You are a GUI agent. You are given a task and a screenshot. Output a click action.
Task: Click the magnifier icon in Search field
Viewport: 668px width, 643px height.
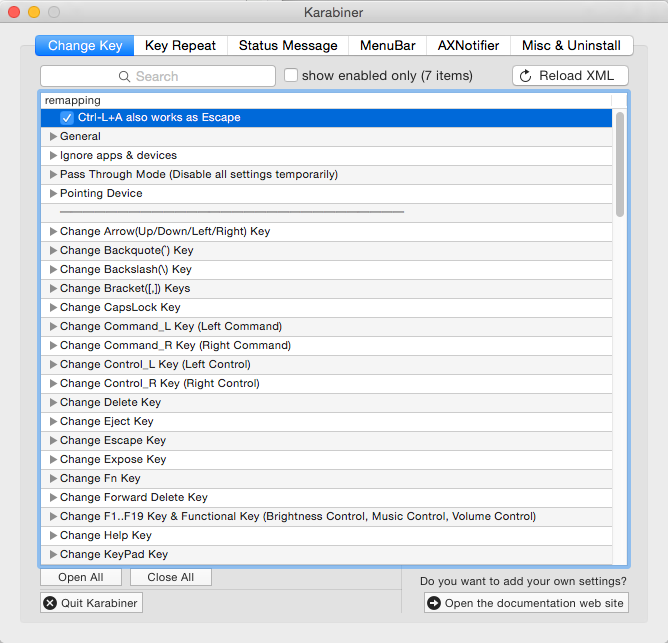124,77
